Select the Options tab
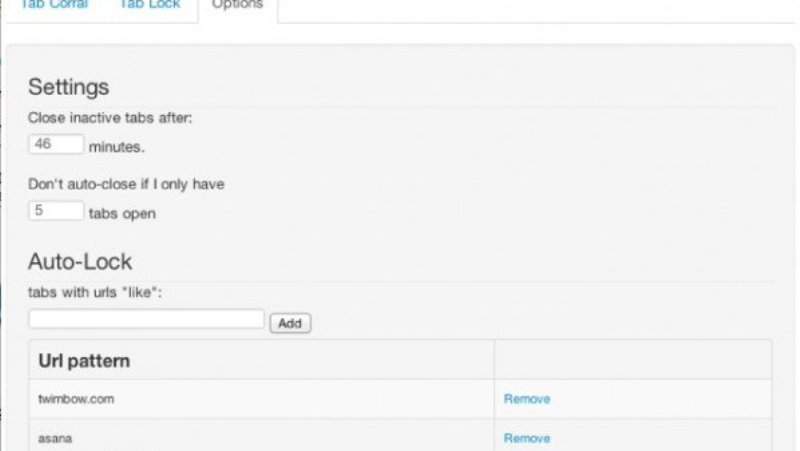Image resolution: width=800 pixels, height=451 pixels. [237, 5]
